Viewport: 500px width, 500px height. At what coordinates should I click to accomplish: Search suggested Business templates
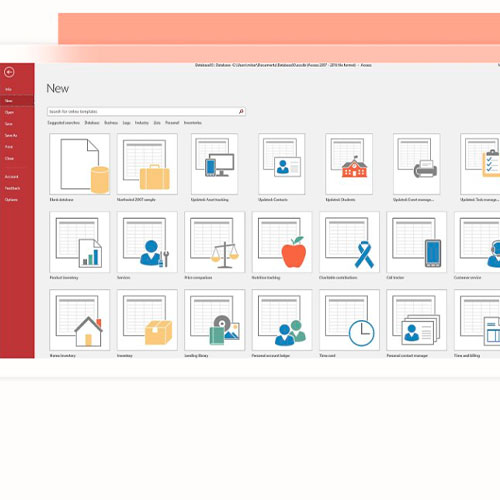pyautogui.click(x=111, y=123)
